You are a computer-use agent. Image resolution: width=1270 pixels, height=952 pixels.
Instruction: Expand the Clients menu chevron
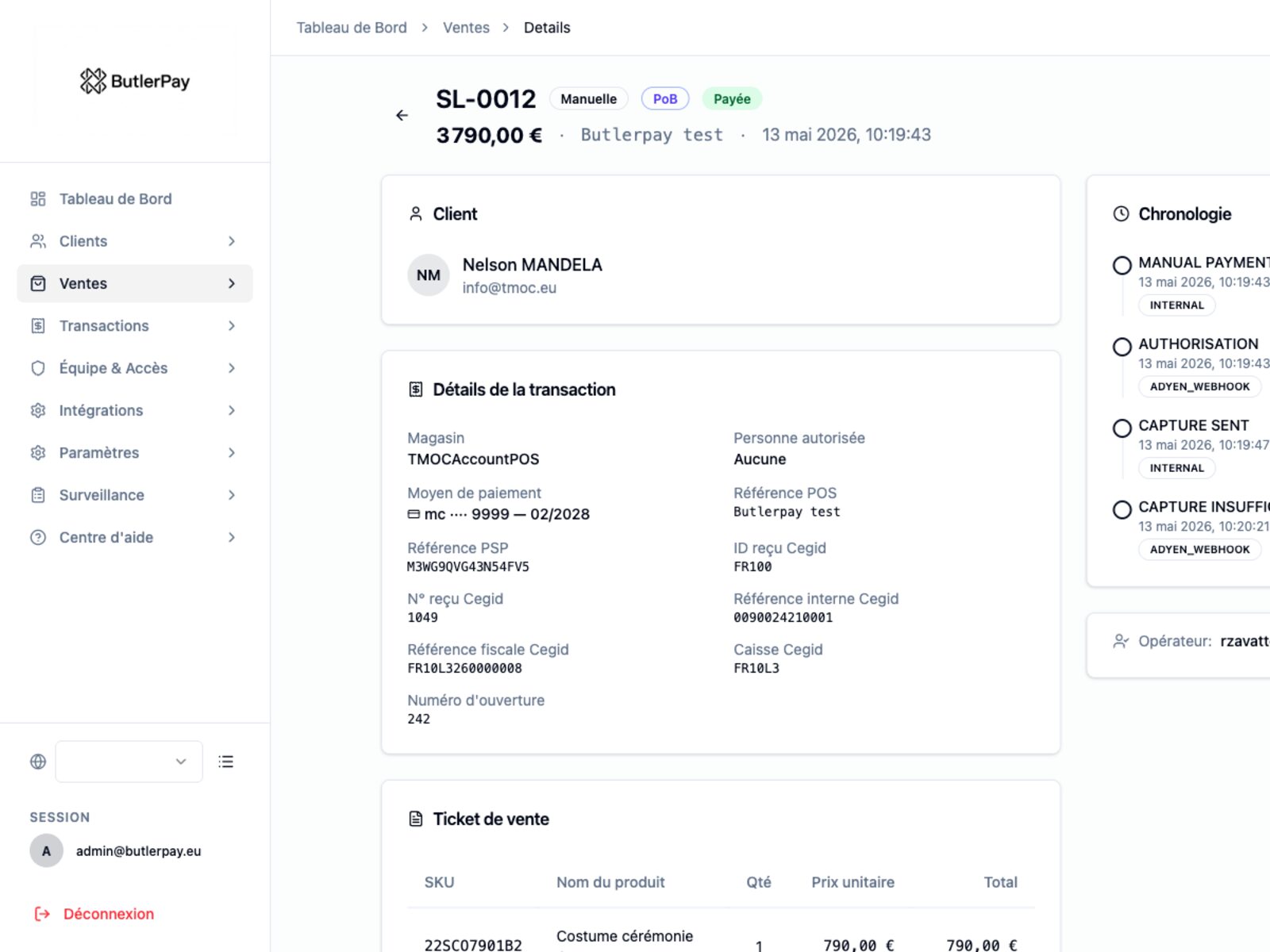(x=232, y=241)
